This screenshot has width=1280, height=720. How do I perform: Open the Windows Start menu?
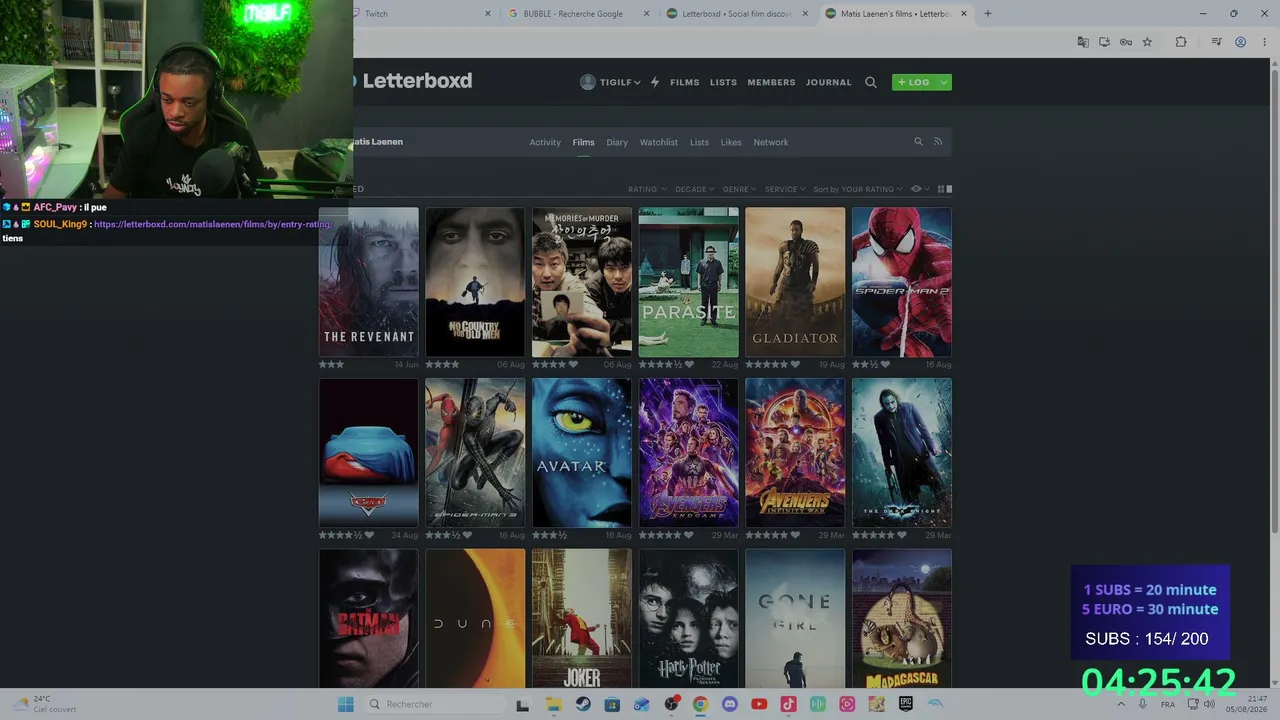click(x=346, y=704)
